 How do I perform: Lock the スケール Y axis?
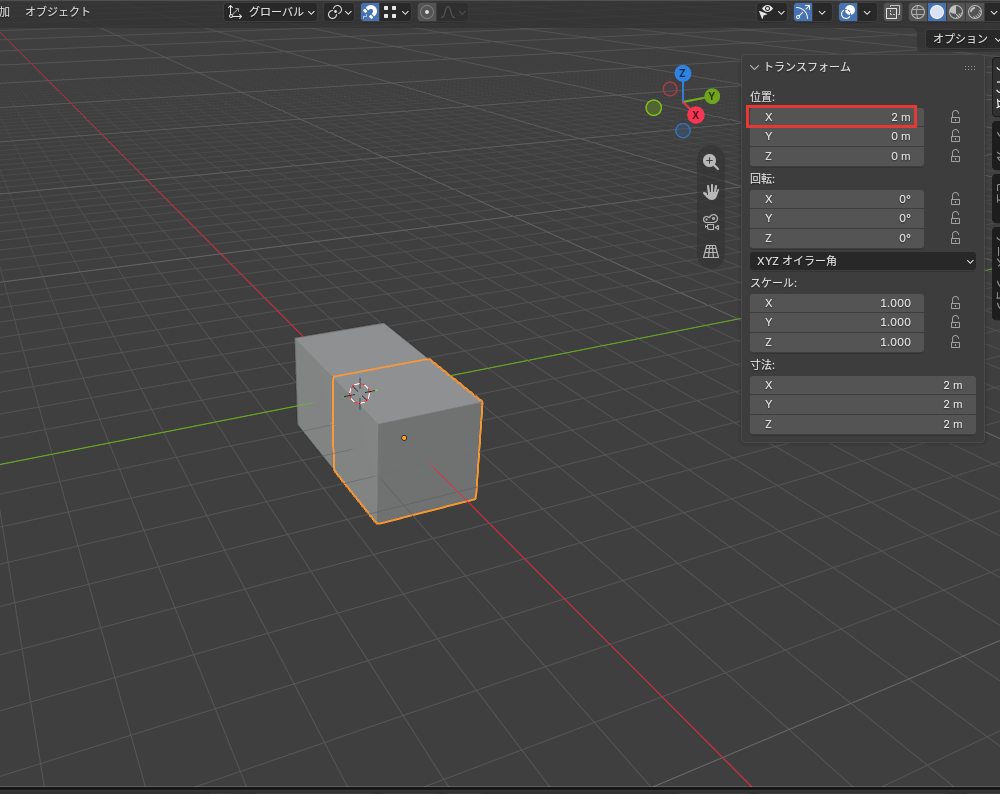(x=955, y=322)
